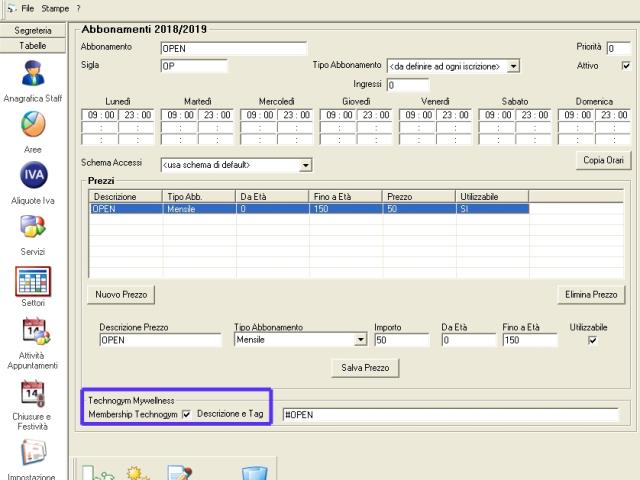Toggle the Attivo checkbox

tap(626, 66)
